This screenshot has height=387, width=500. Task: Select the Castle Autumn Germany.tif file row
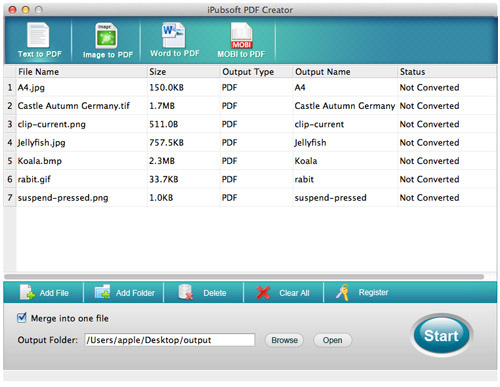tap(250, 106)
